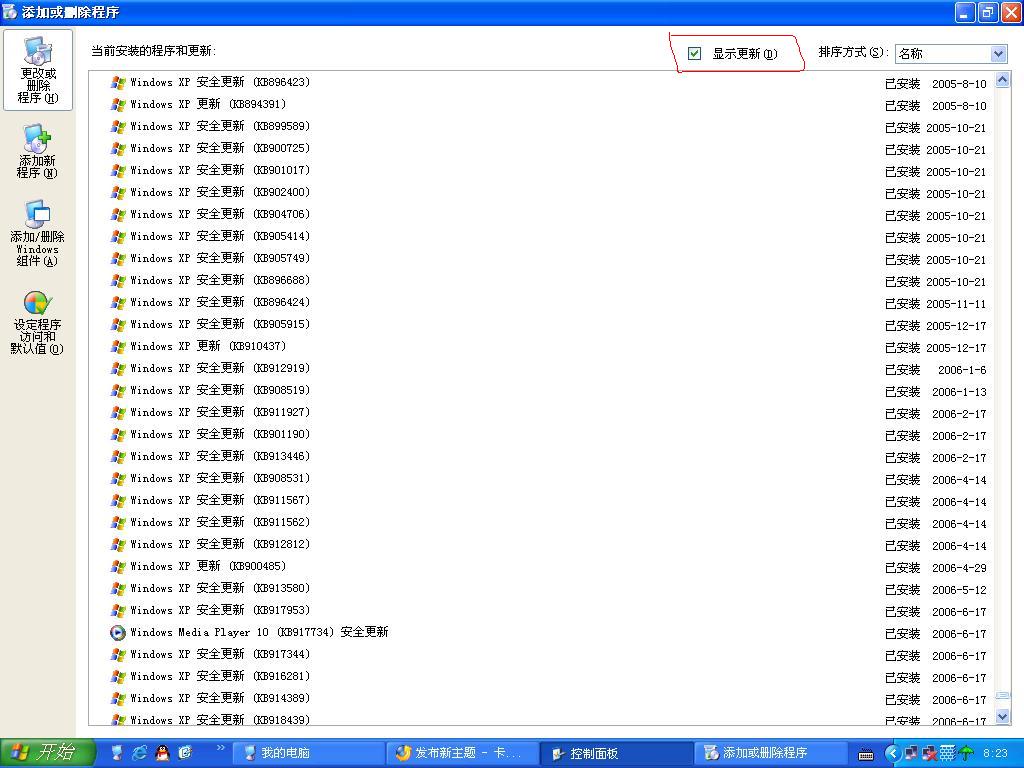Launch QQ penguin from quick launch
The width and height of the screenshot is (1024, 768).
pos(163,753)
